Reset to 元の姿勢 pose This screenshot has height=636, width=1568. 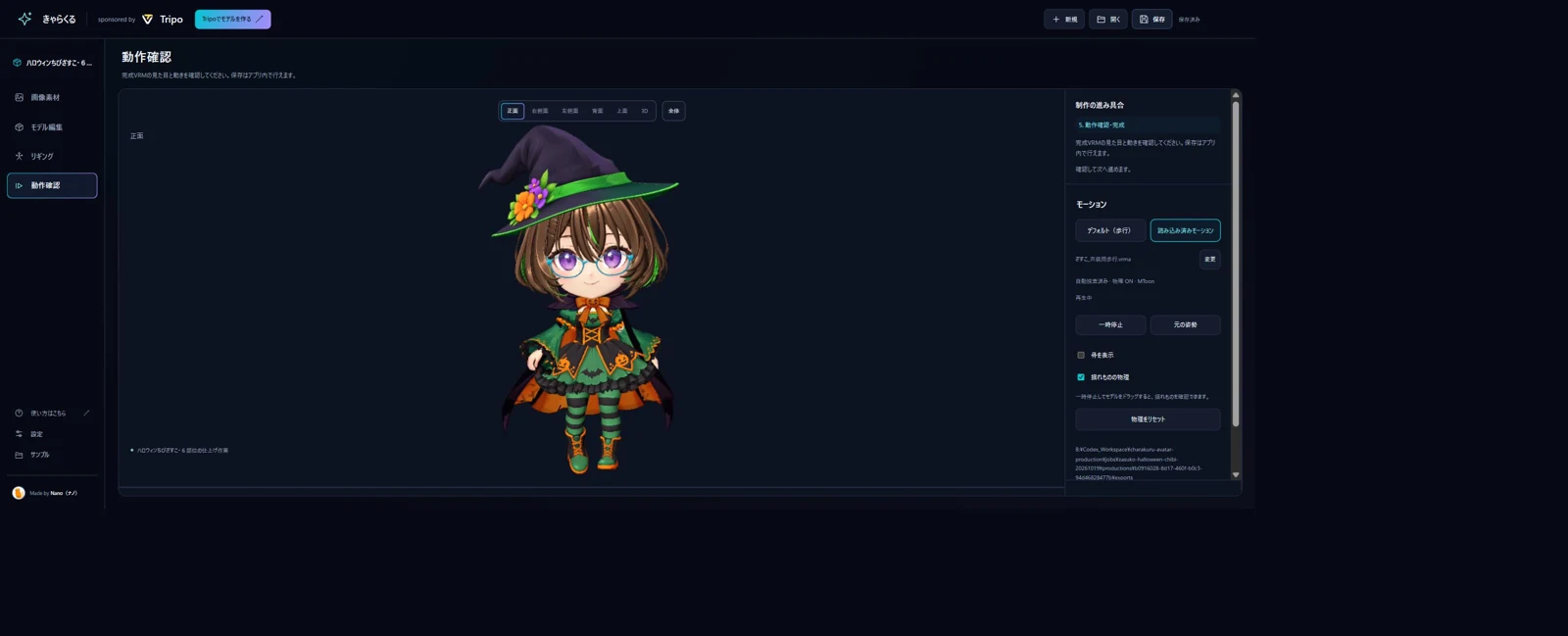pyautogui.click(x=1185, y=324)
